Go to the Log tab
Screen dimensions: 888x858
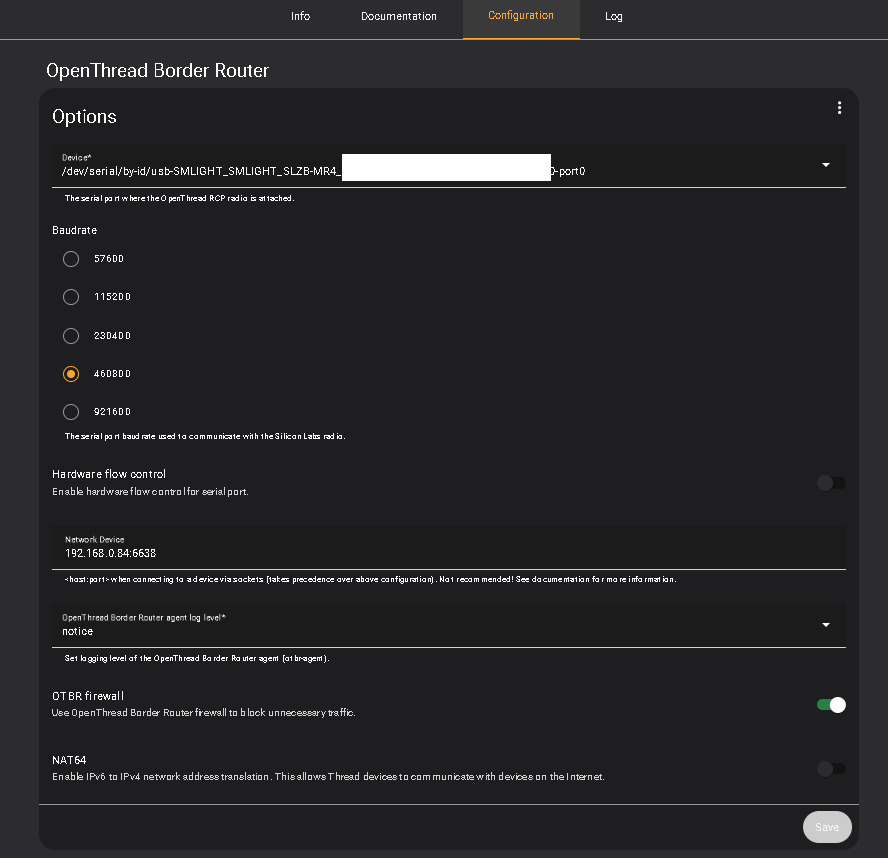pyautogui.click(x=614, y=17)
